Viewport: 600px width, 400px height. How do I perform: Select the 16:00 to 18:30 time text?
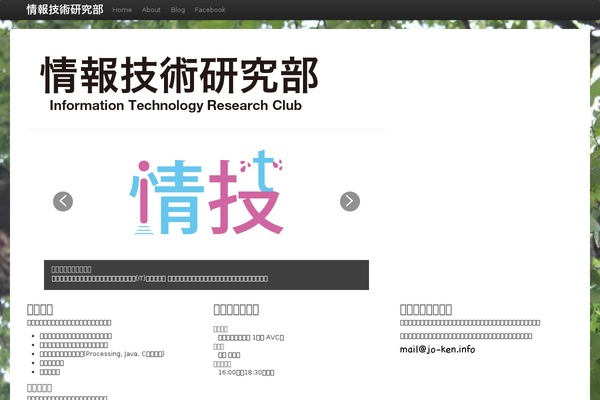tap(246, 372)
